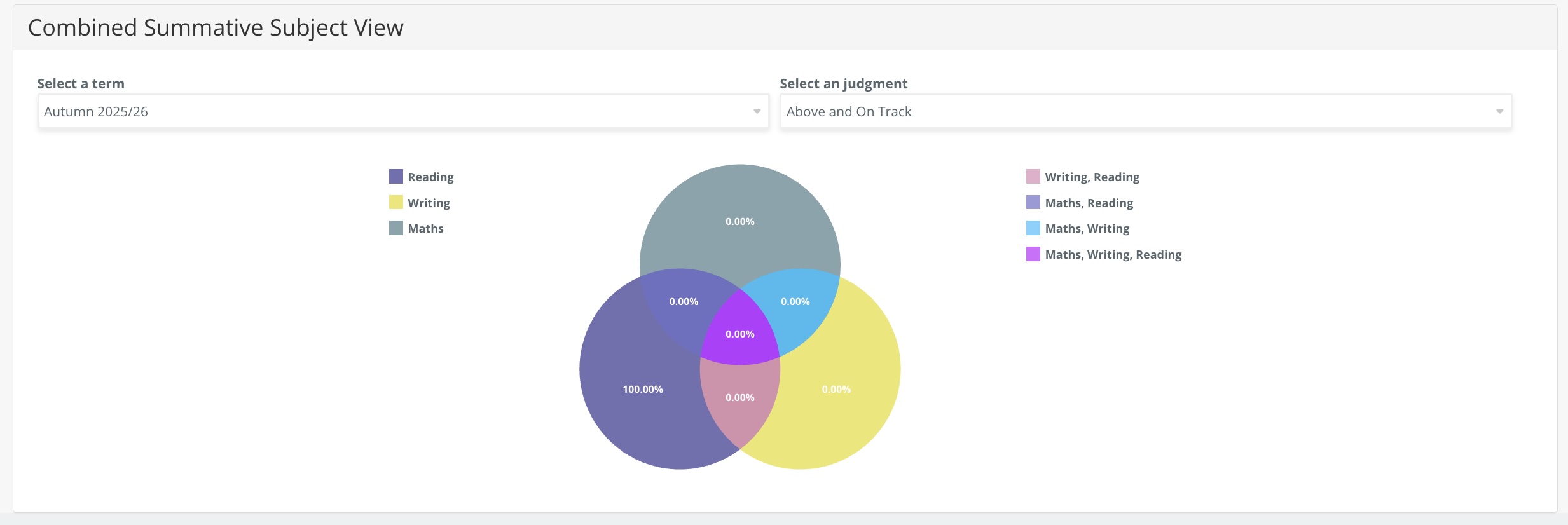This screenshot has width=1568, height=525.
Task: Open the Select a judgment dropdown
Action: tap(1145, 111)
